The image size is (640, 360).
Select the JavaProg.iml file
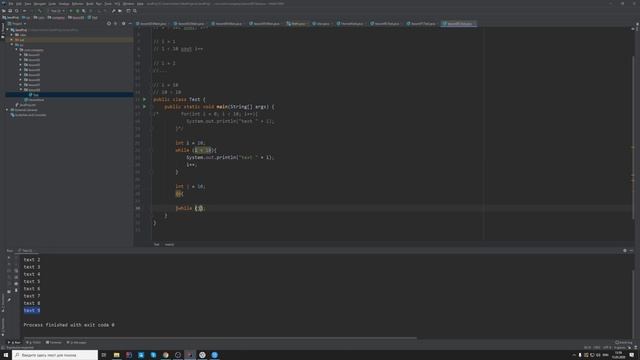coord(25,105)
